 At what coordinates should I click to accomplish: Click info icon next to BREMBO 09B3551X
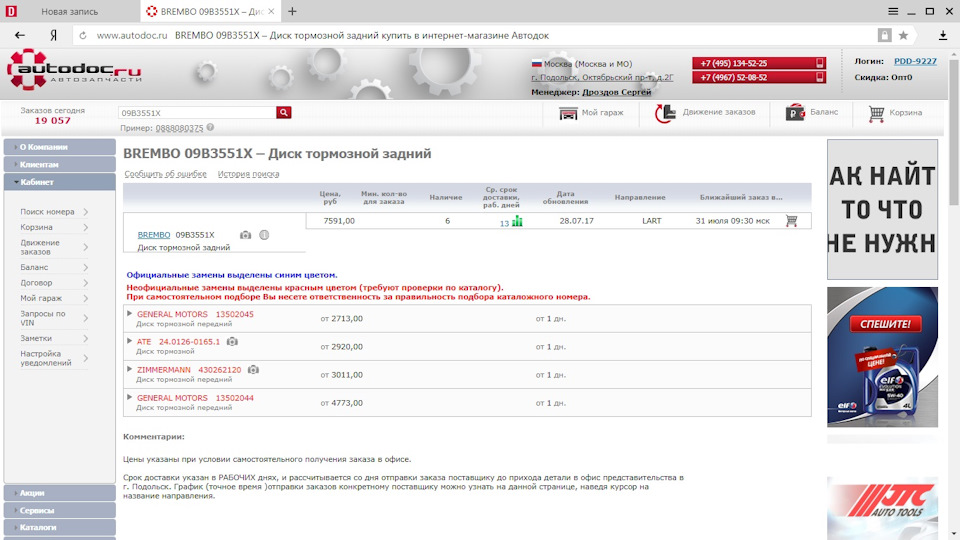coord(264,235)
